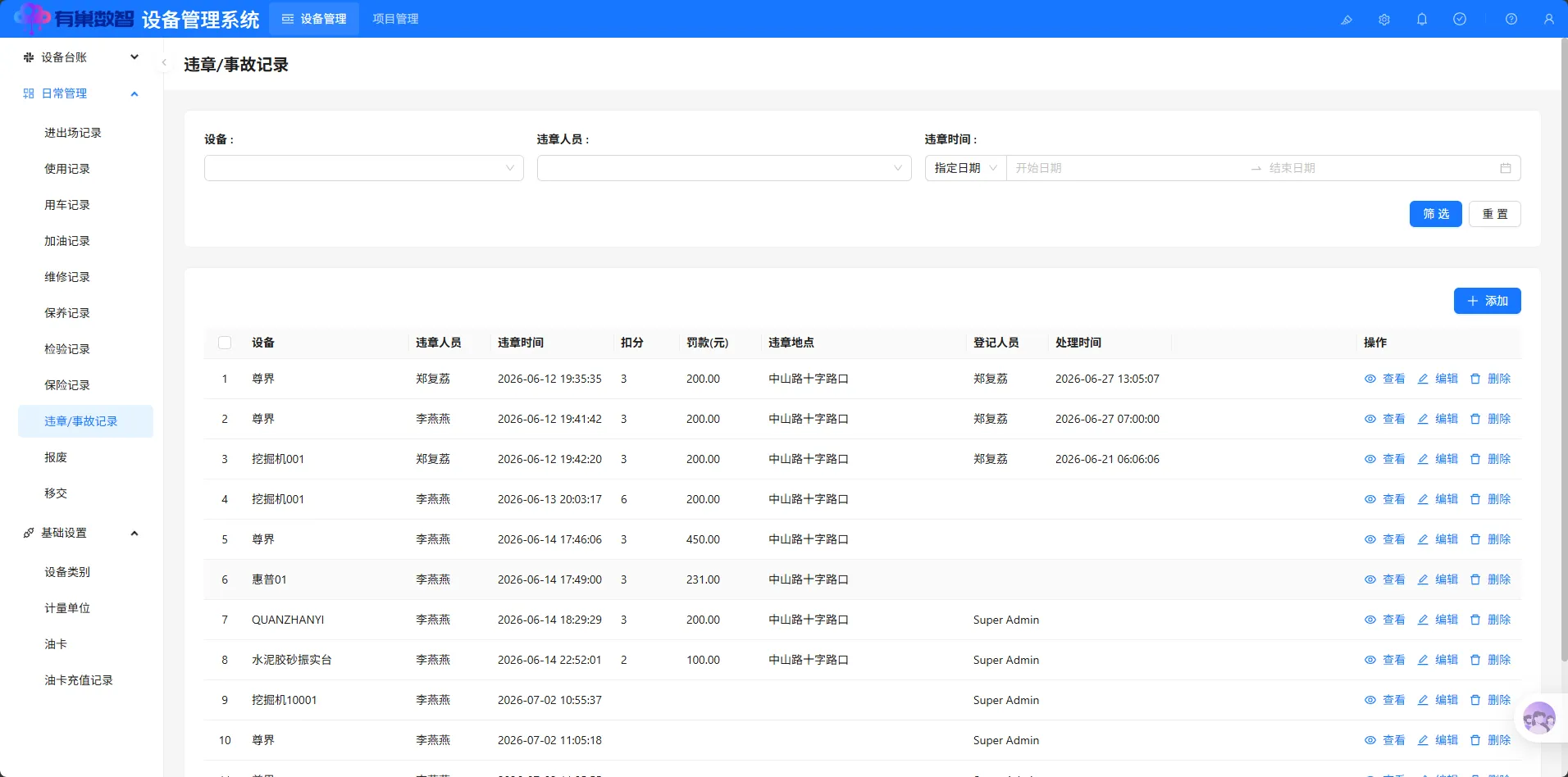
Task: Edit row 7 QUANZHANYI record
Action: point(1438,620)
